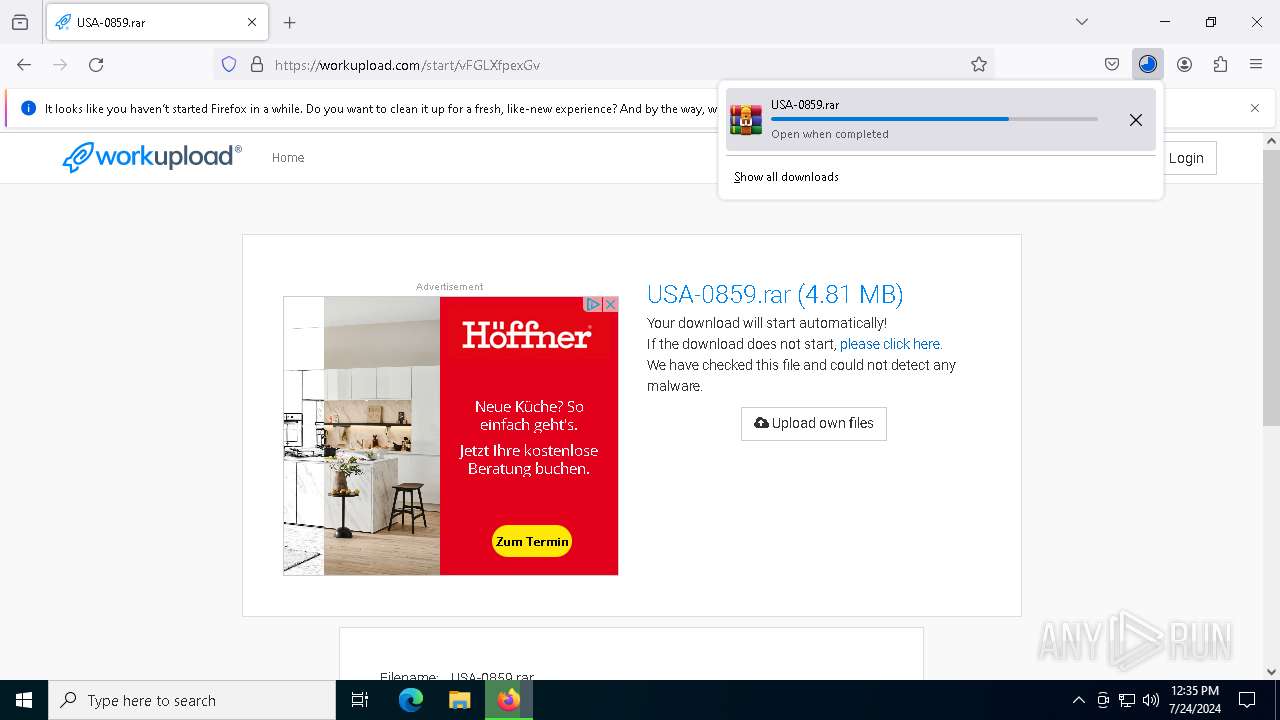The width and height of the screenshot is (1280, 720).
Task: Show hidden system tray icons
Action: click(x=1078, y=700)
